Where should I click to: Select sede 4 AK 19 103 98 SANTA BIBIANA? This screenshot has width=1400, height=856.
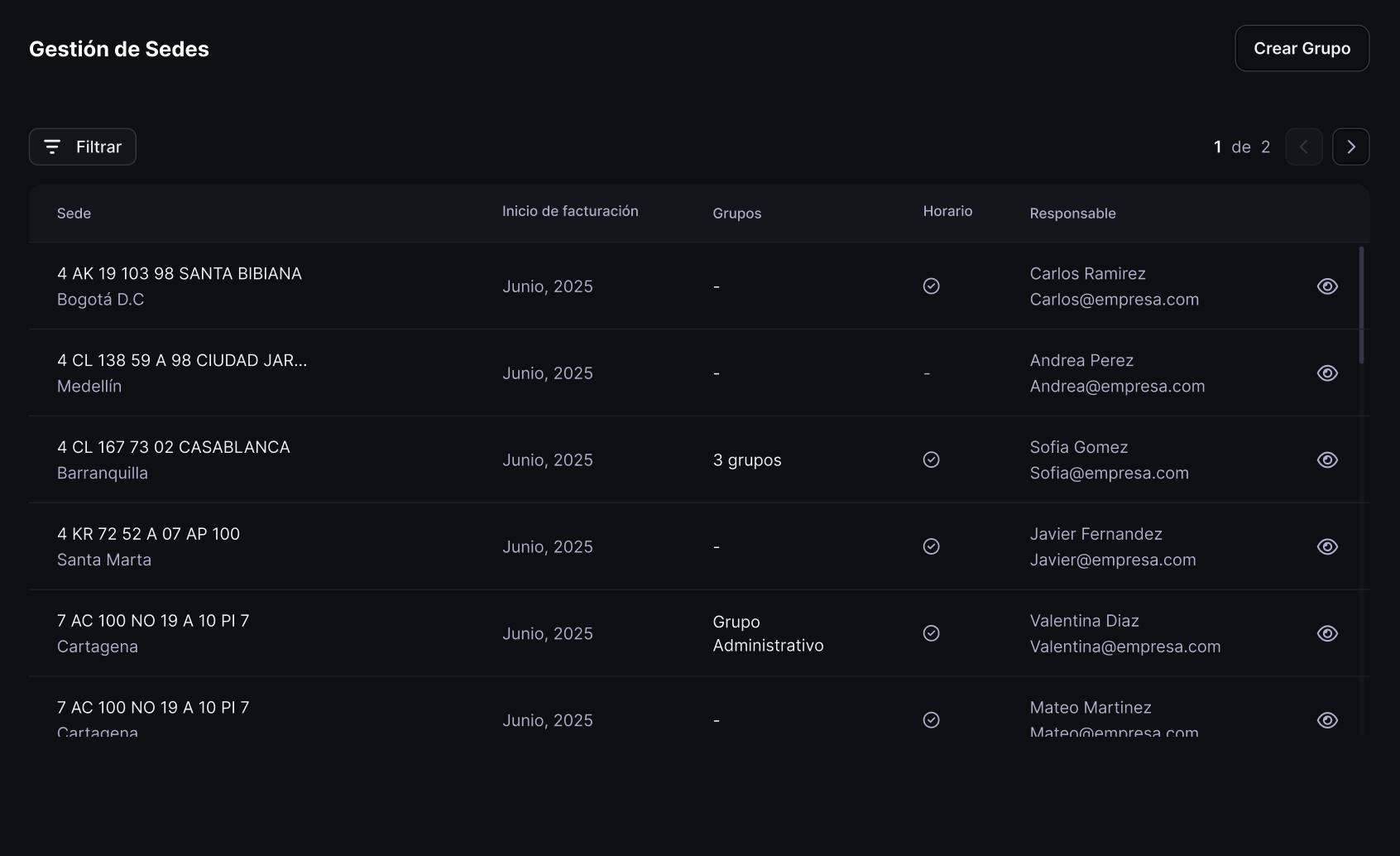tap(180, 273)
